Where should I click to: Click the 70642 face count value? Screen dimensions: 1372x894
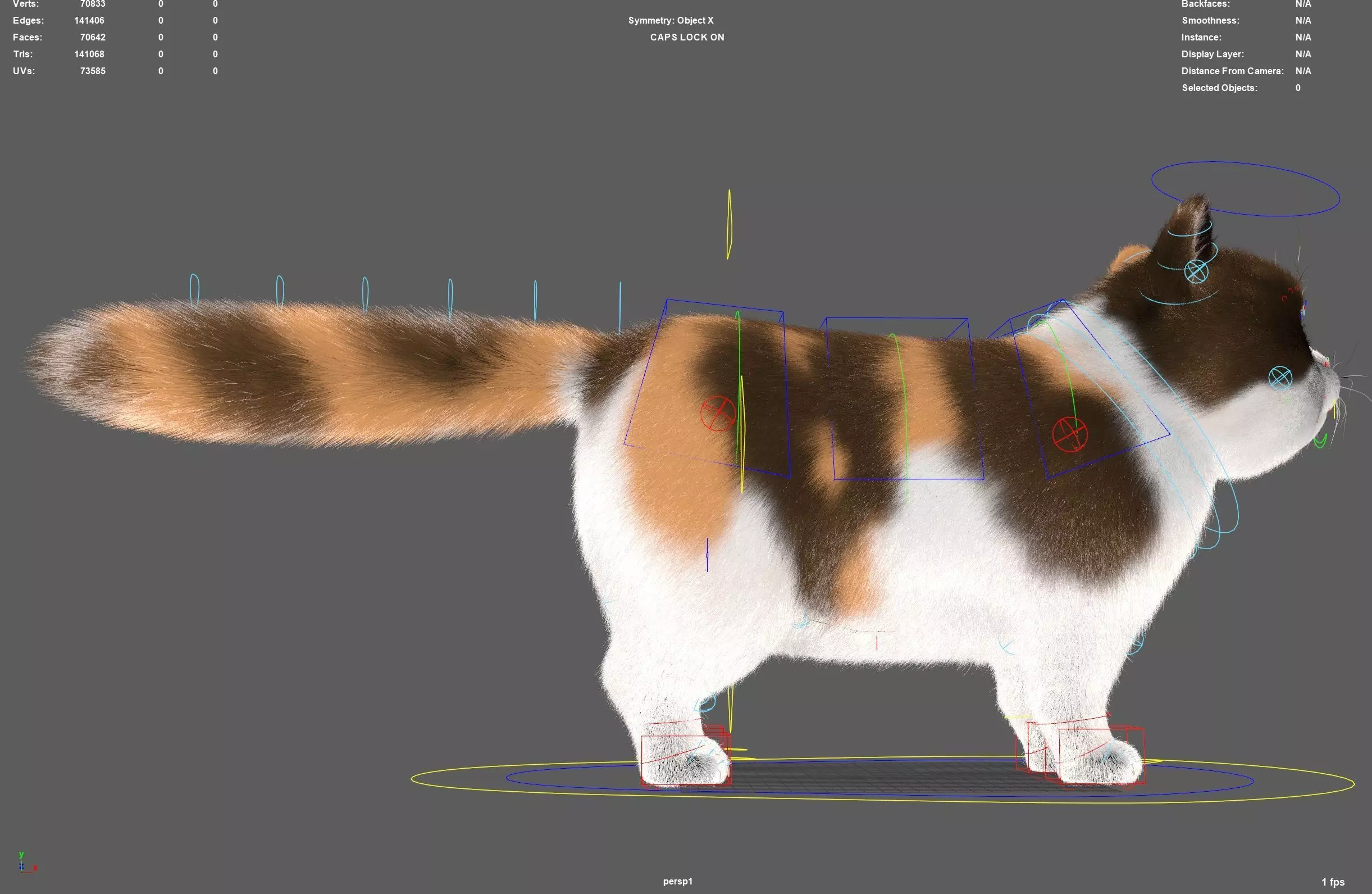coord(92,37)
